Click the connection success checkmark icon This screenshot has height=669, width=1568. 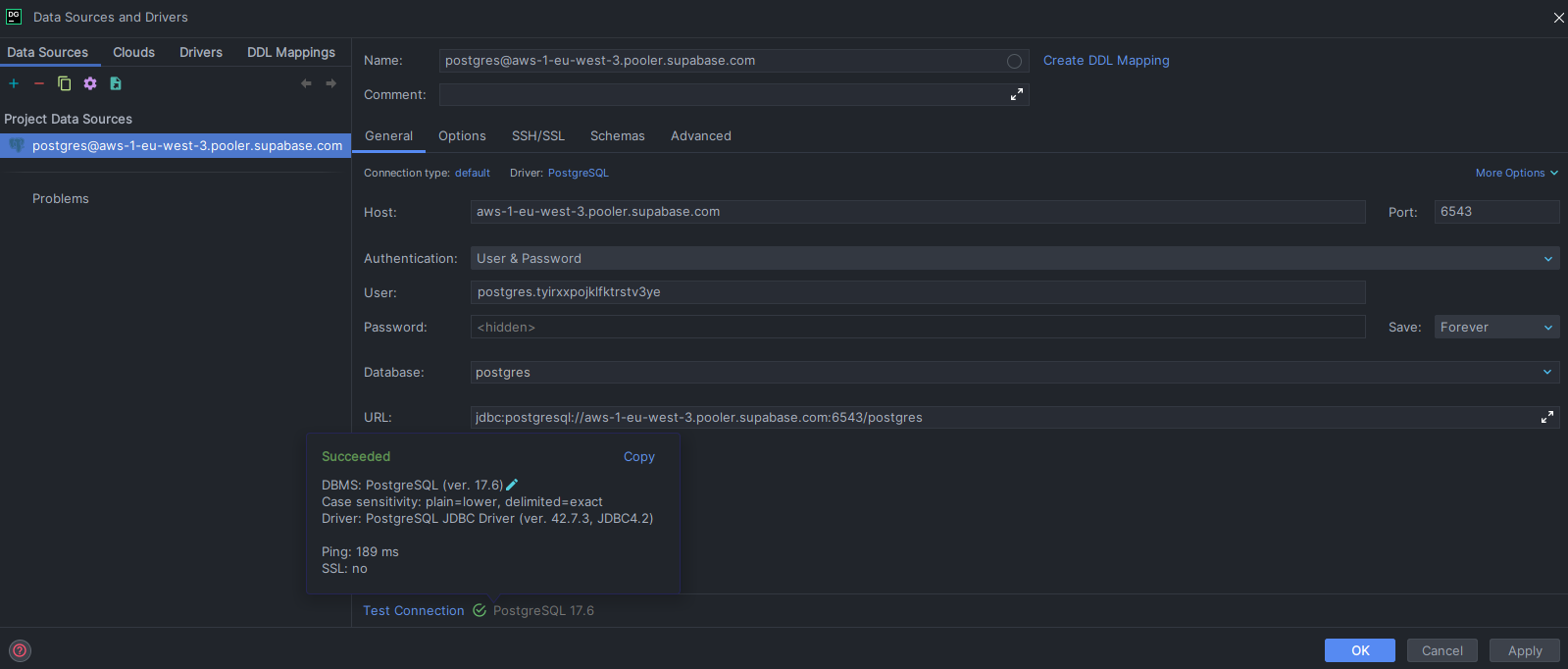(x=480, y=610)
